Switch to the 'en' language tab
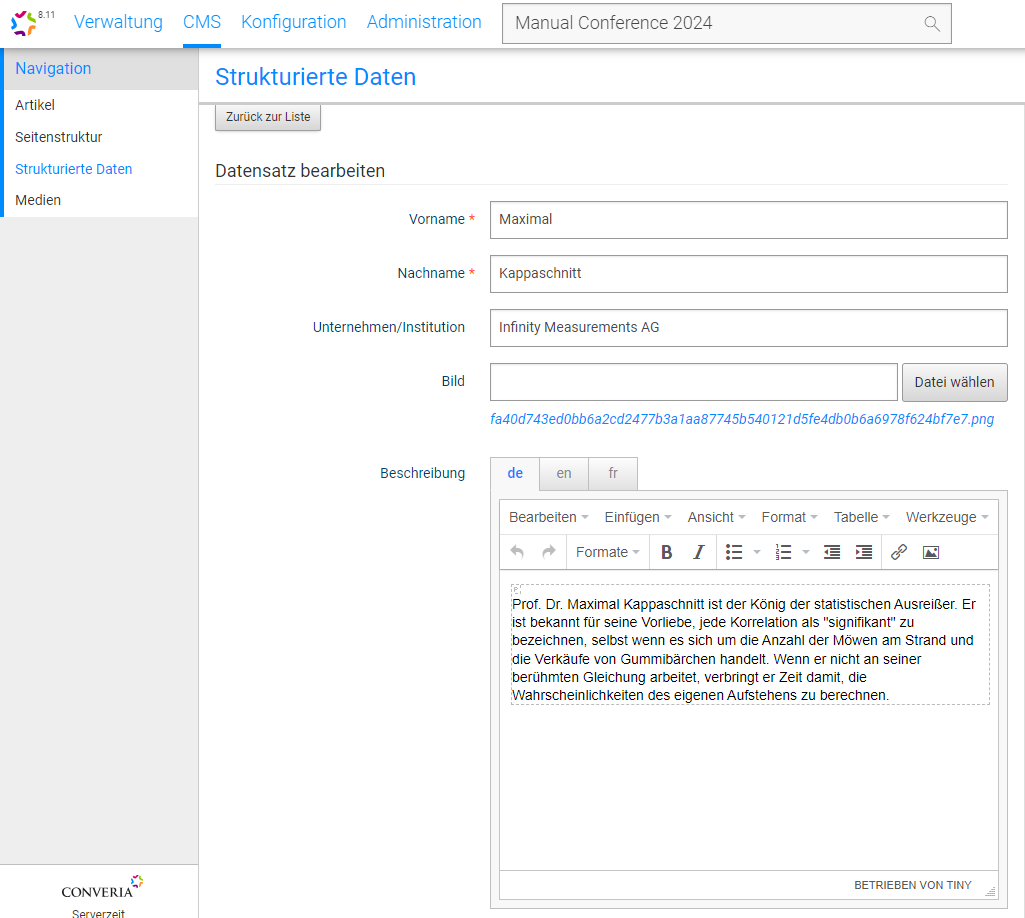 [x=564, y=473]
